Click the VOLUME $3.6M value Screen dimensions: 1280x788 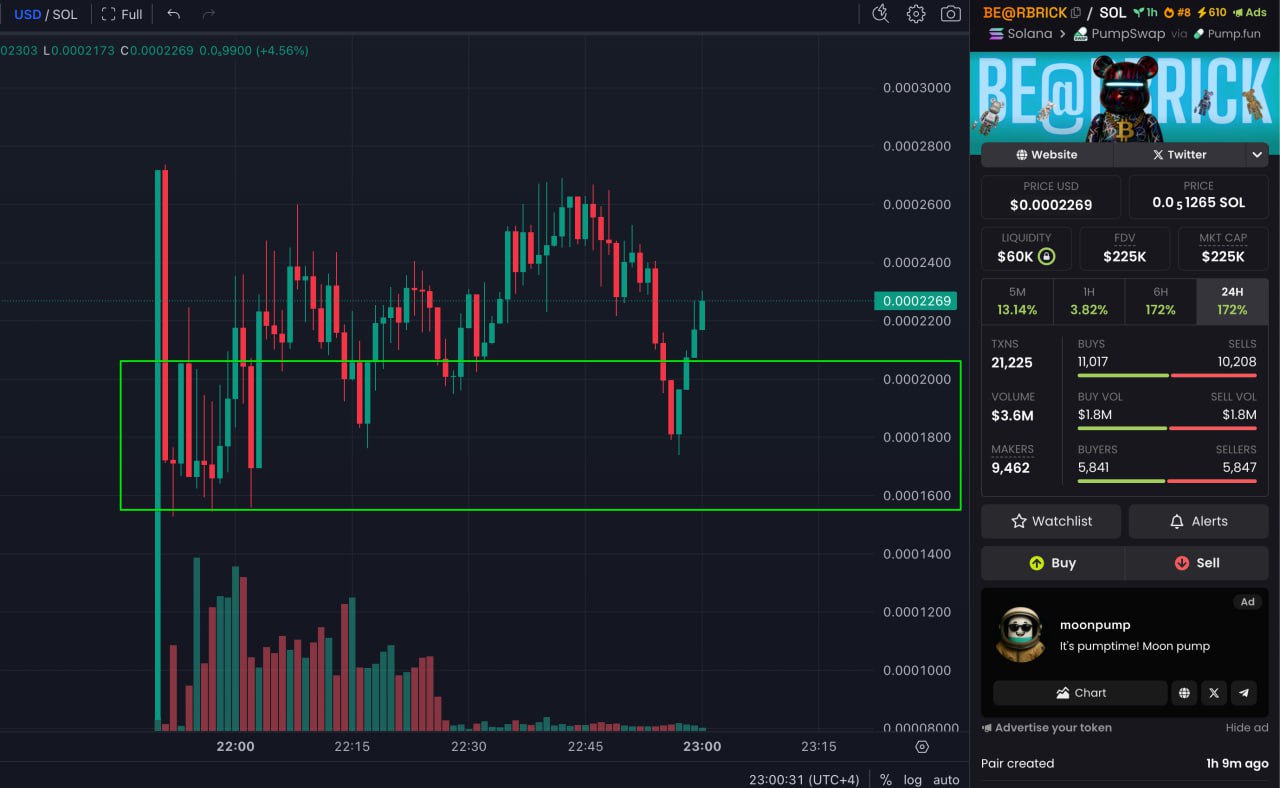(x=1012, y=416)
